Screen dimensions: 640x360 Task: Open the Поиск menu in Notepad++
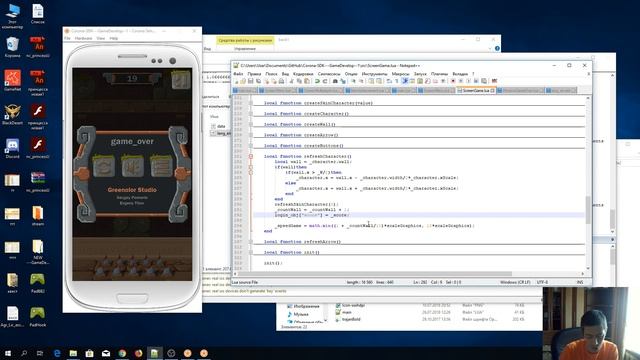coord(271,74)
